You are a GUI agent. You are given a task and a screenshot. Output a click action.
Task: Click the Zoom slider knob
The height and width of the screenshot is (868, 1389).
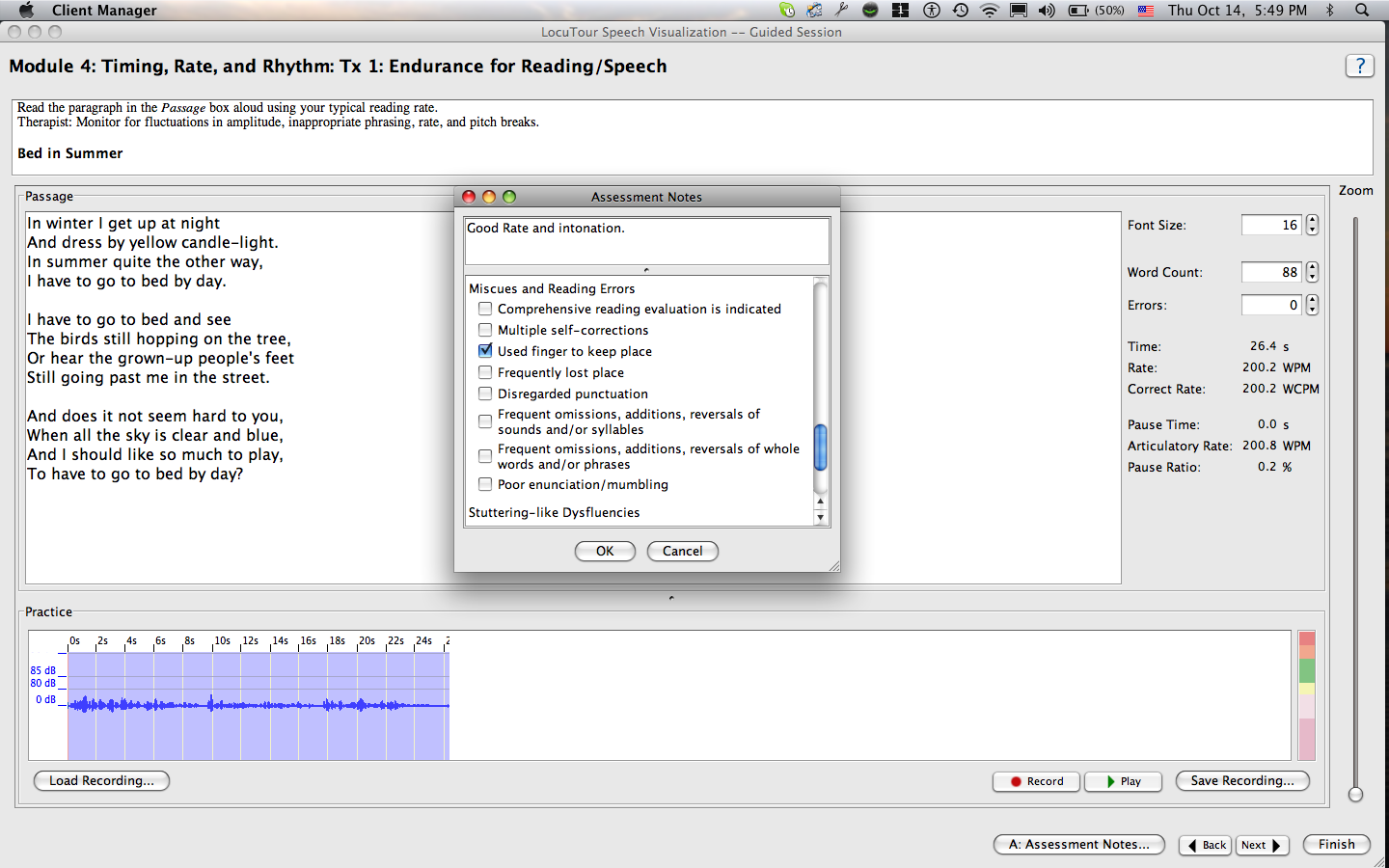point(1355,794)
